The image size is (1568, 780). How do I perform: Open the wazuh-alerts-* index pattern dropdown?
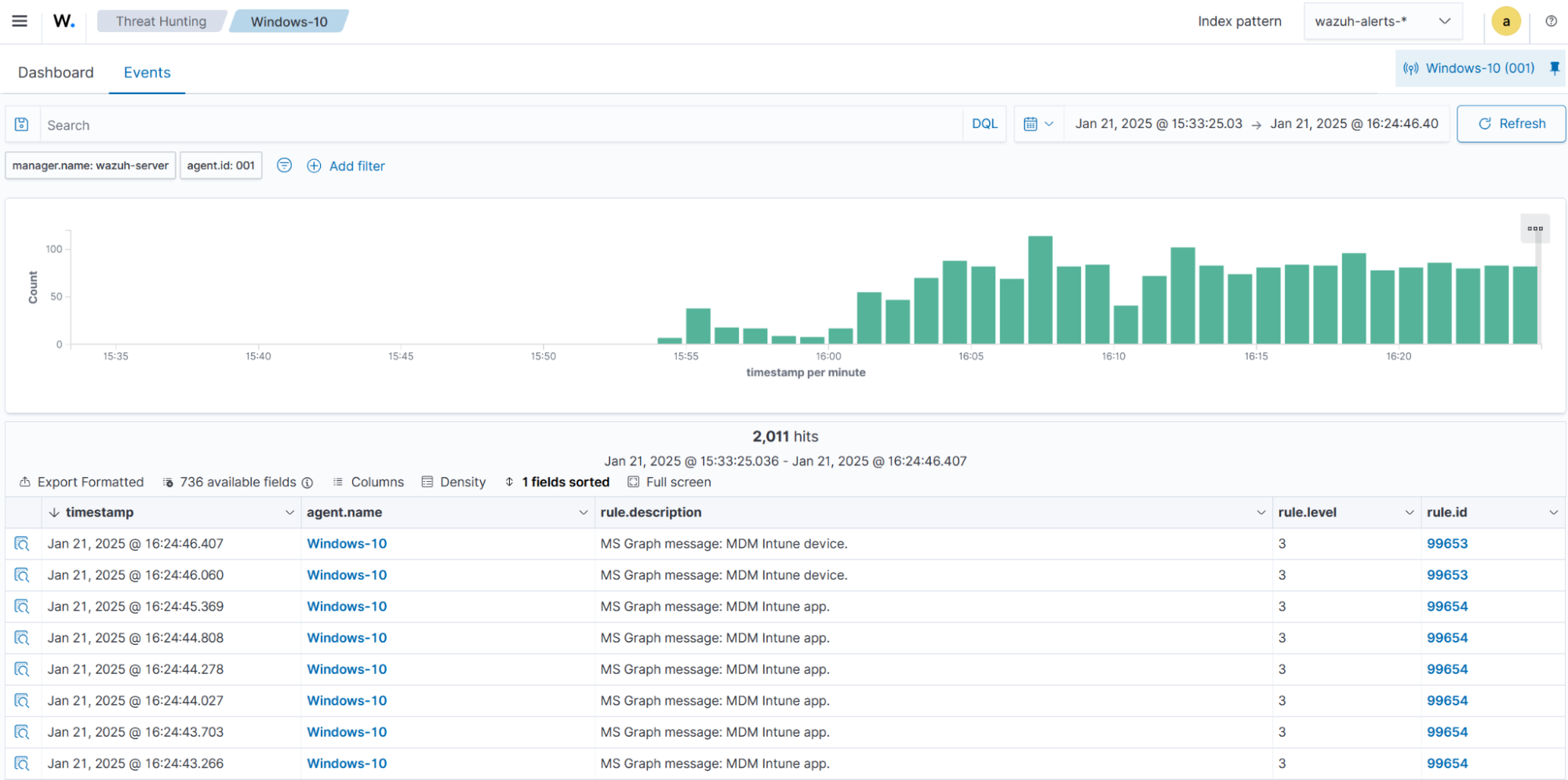(x=1382, y=21)
